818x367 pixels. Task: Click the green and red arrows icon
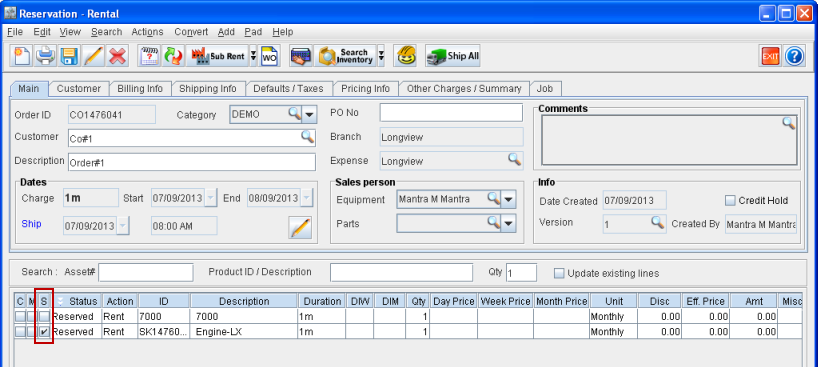tap(173, 55)
